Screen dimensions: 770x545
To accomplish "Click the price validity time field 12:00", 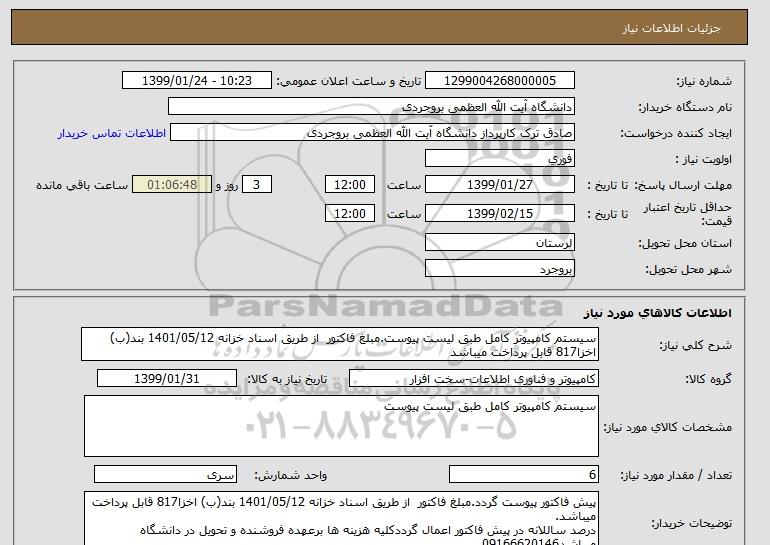I will [x=350, y=213].
